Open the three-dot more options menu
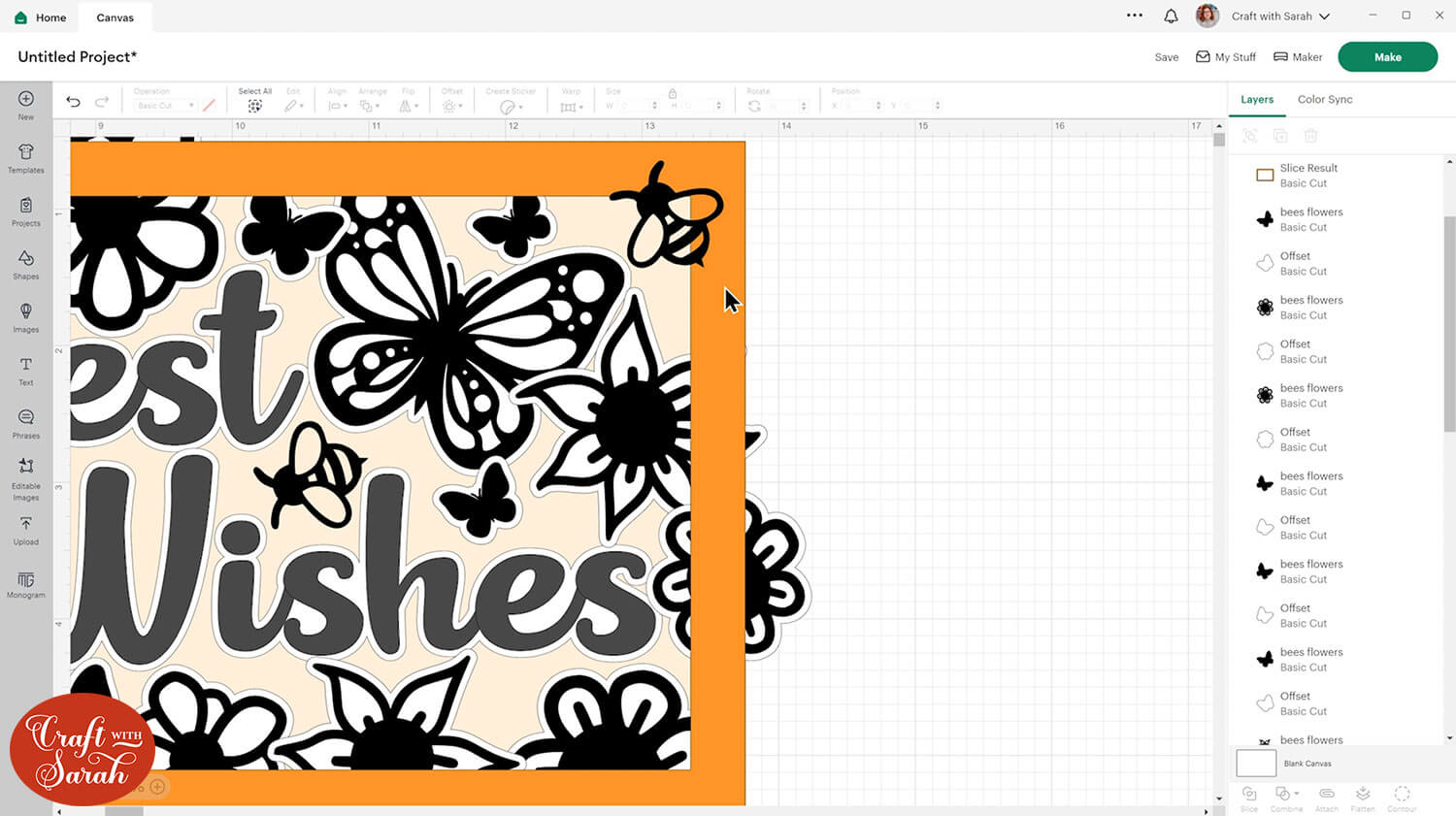This screenshot has height=816, width=1456. click(1135, 16)
